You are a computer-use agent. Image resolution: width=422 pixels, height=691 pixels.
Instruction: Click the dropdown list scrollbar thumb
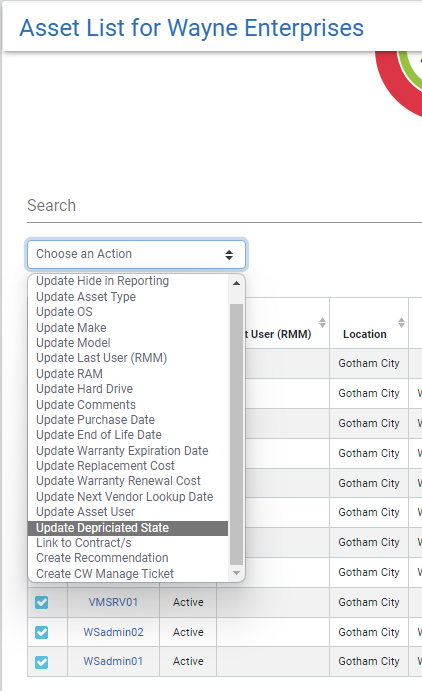[x=237, y=434]
